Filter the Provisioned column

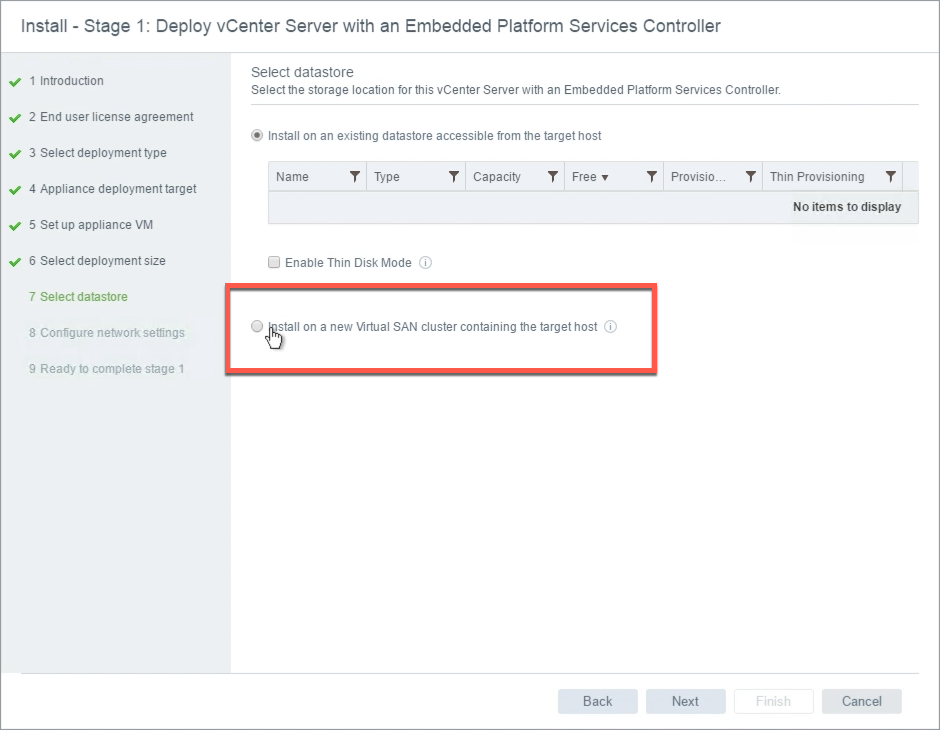(x=751, y=177)
